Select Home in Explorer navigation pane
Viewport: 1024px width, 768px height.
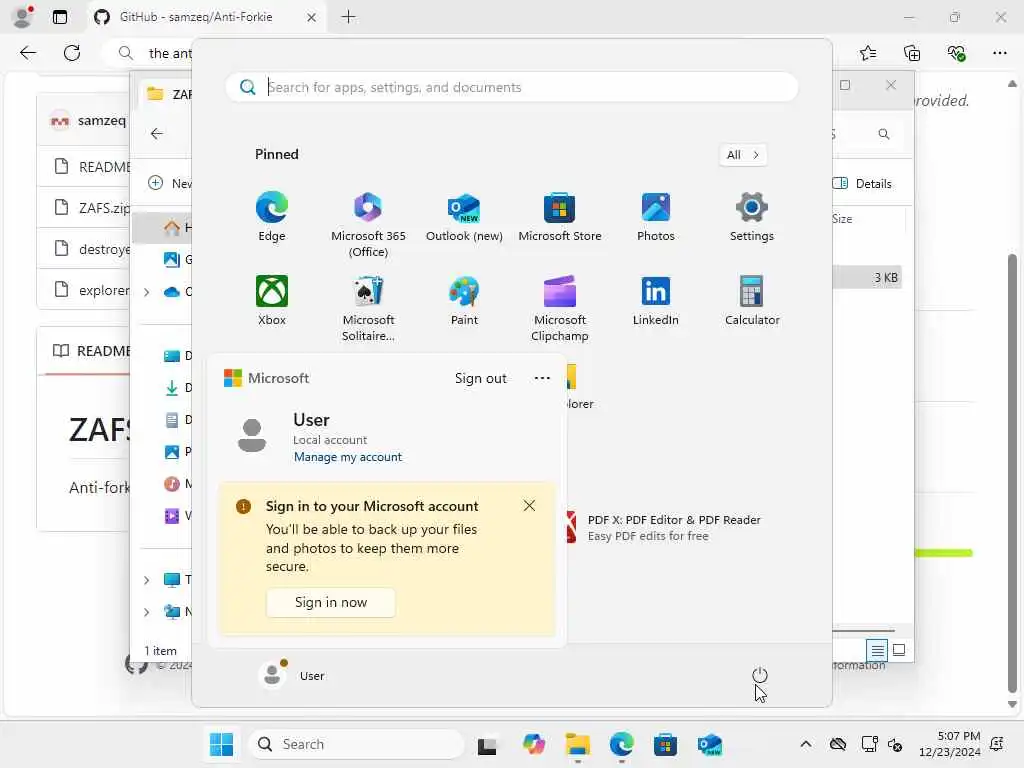163,227
